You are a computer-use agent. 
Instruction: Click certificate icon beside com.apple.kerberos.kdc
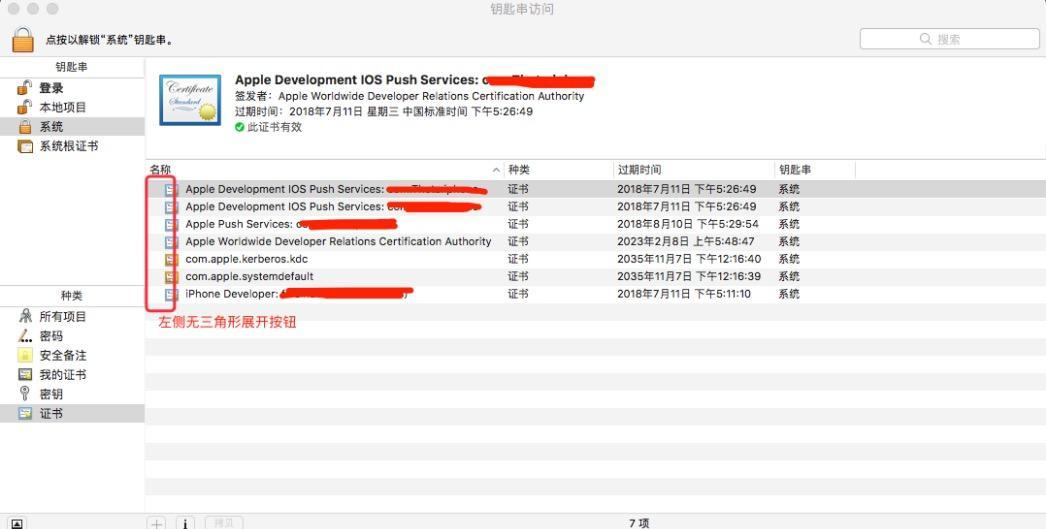(x=171, y=259)
